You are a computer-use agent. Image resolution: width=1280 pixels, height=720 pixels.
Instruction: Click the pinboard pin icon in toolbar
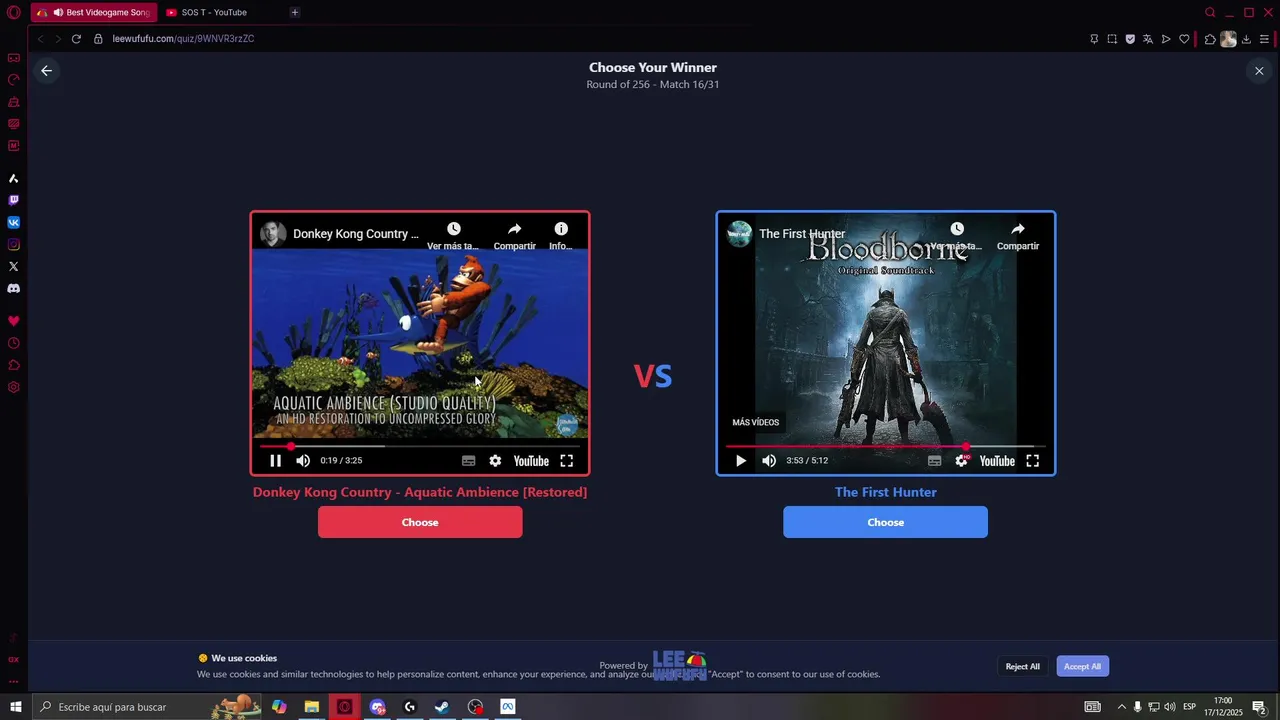tap(1094, 39)
